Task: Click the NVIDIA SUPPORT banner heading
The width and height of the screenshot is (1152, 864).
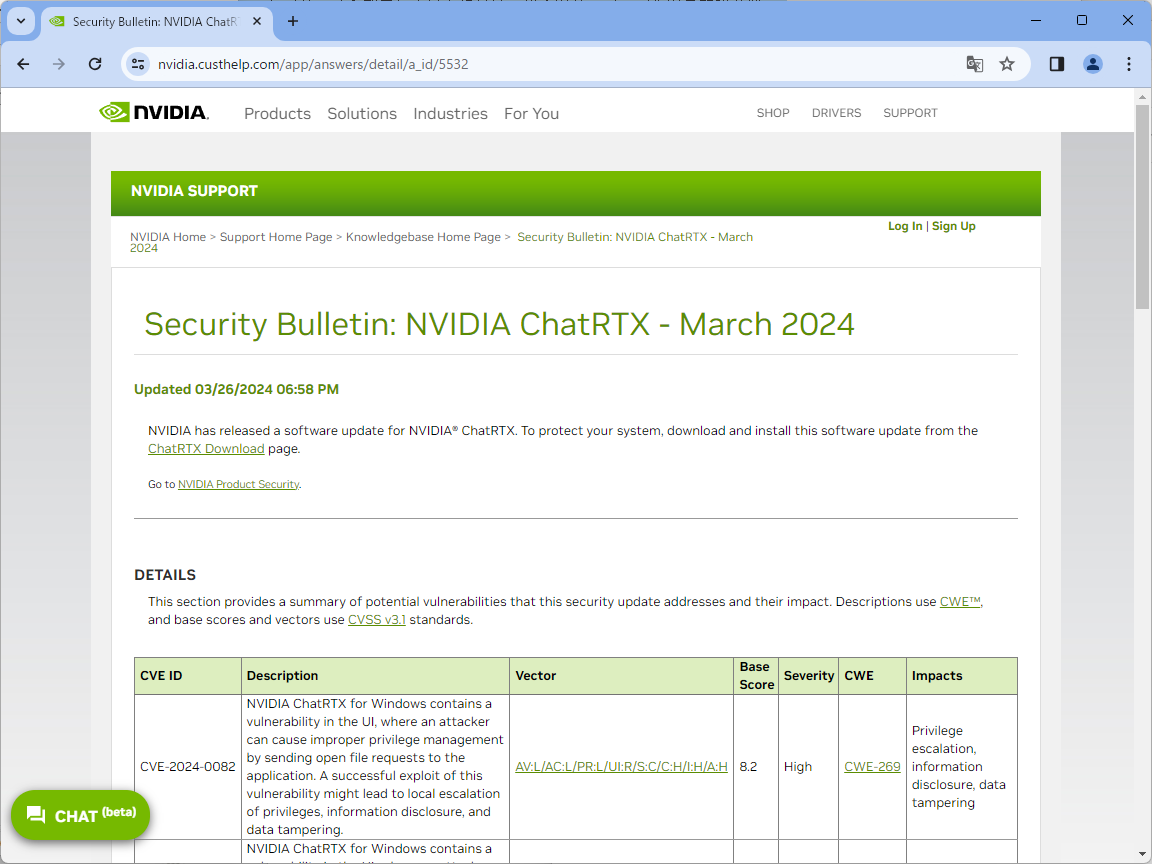Action: point(194,191)
